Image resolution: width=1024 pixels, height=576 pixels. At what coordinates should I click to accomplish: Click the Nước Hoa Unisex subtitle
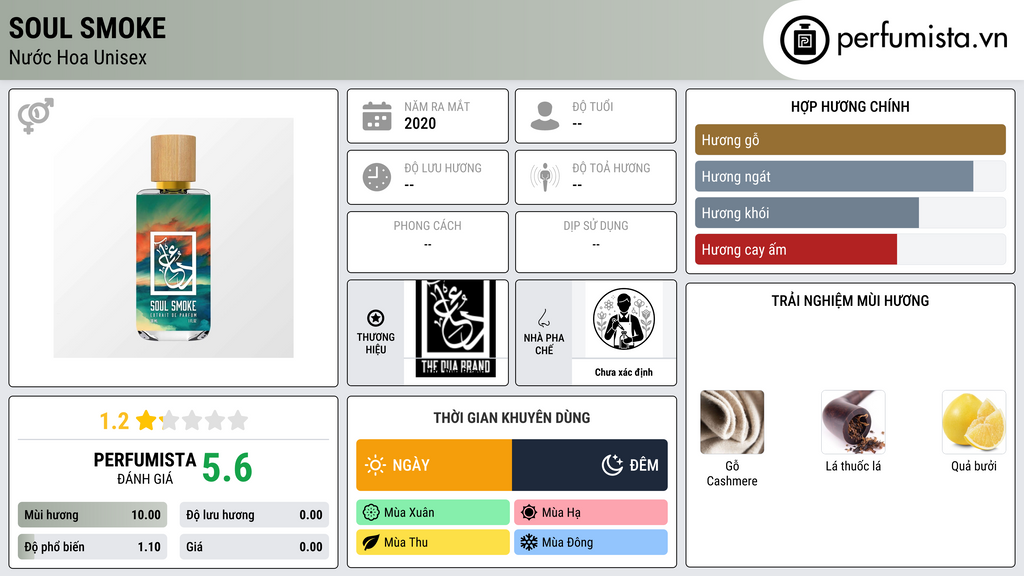78,57
